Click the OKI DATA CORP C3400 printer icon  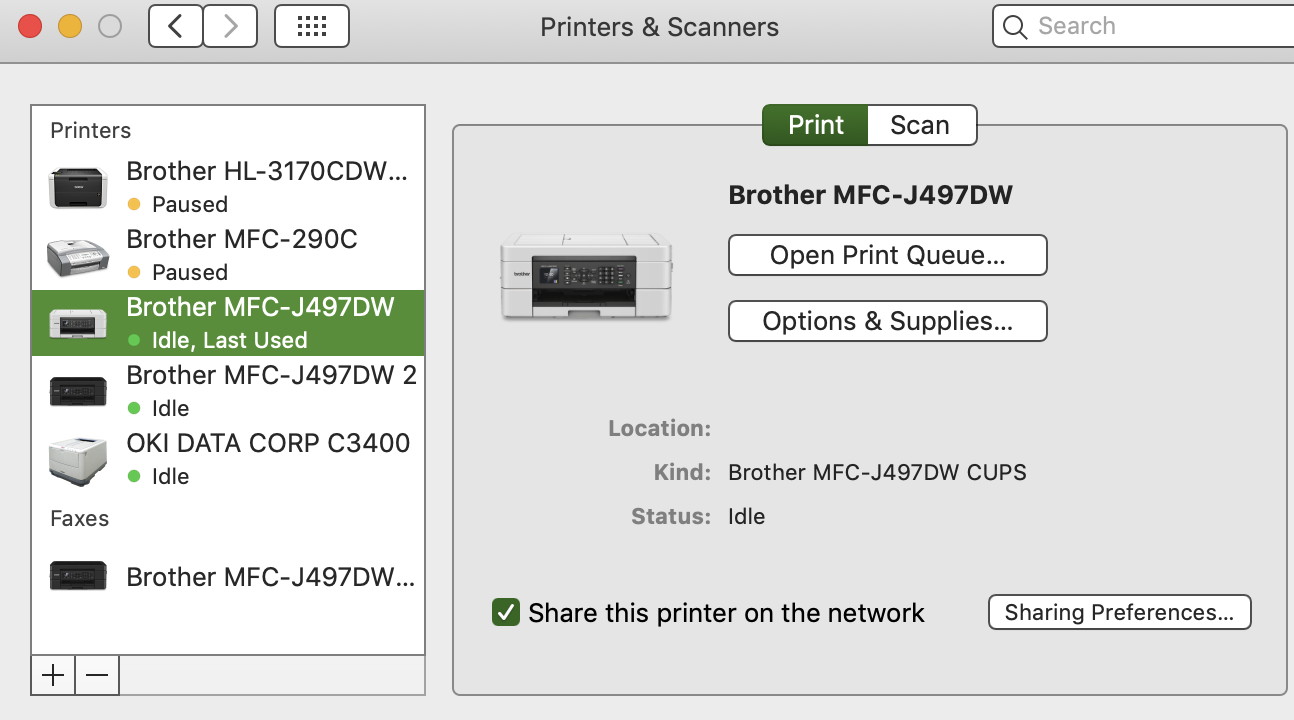coord(78,460)
